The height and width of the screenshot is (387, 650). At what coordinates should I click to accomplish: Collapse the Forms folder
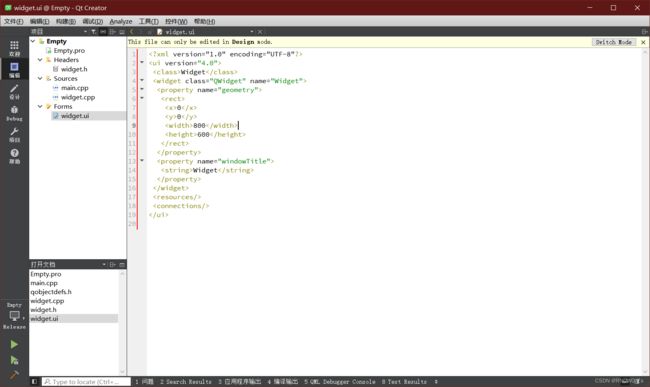(40, 106)
